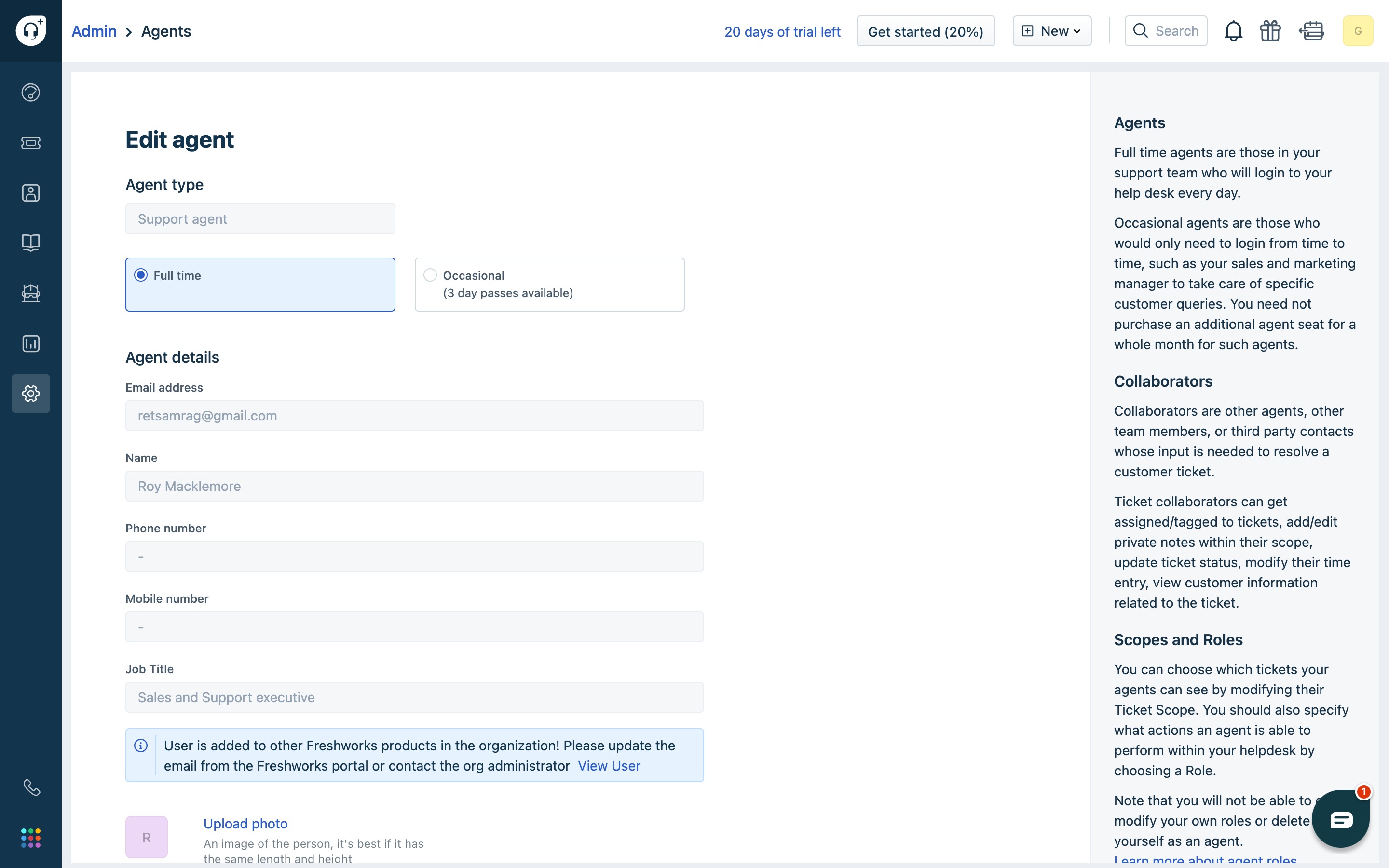Click the search magnifier icon
The height and width of the screenshot is (868, 1389).
click(1141, 31)
